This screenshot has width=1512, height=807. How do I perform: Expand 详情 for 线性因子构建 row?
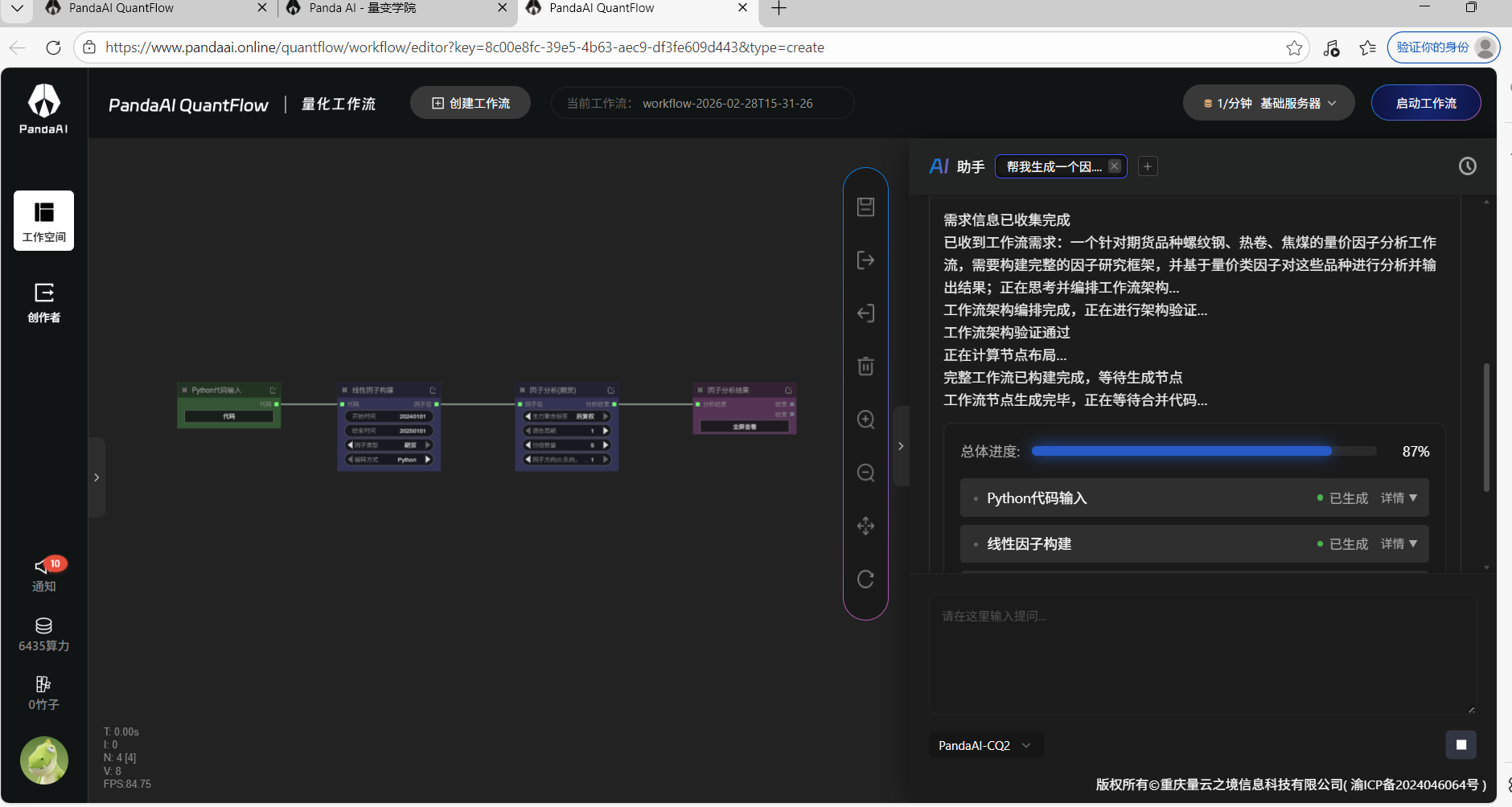pos(1399,543)
